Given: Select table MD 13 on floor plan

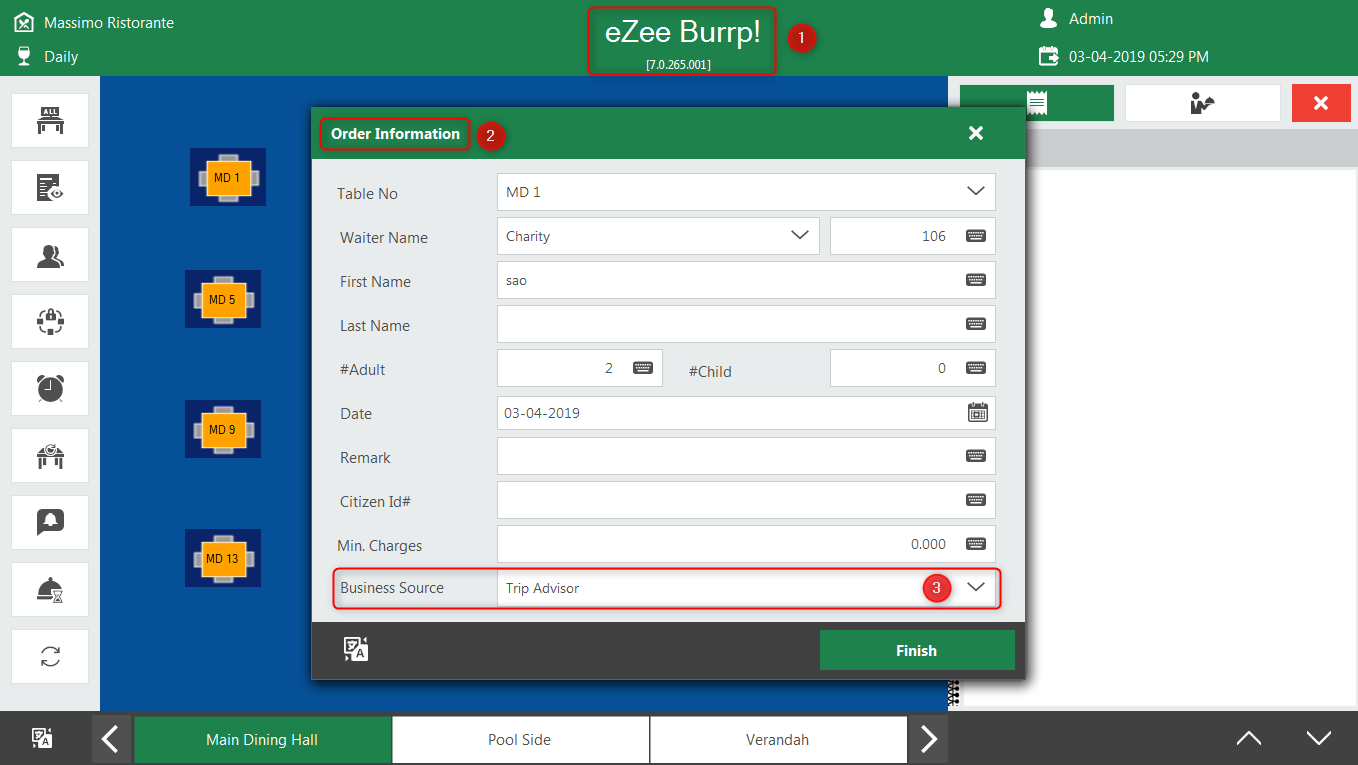Looking at the screenshot, I should [x=223, y=558].
